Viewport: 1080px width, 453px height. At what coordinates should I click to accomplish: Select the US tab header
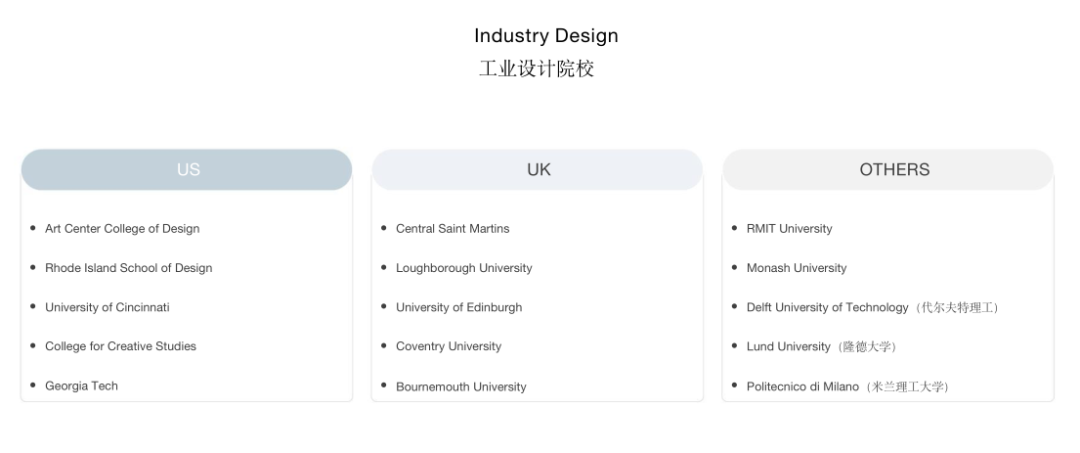187,170
